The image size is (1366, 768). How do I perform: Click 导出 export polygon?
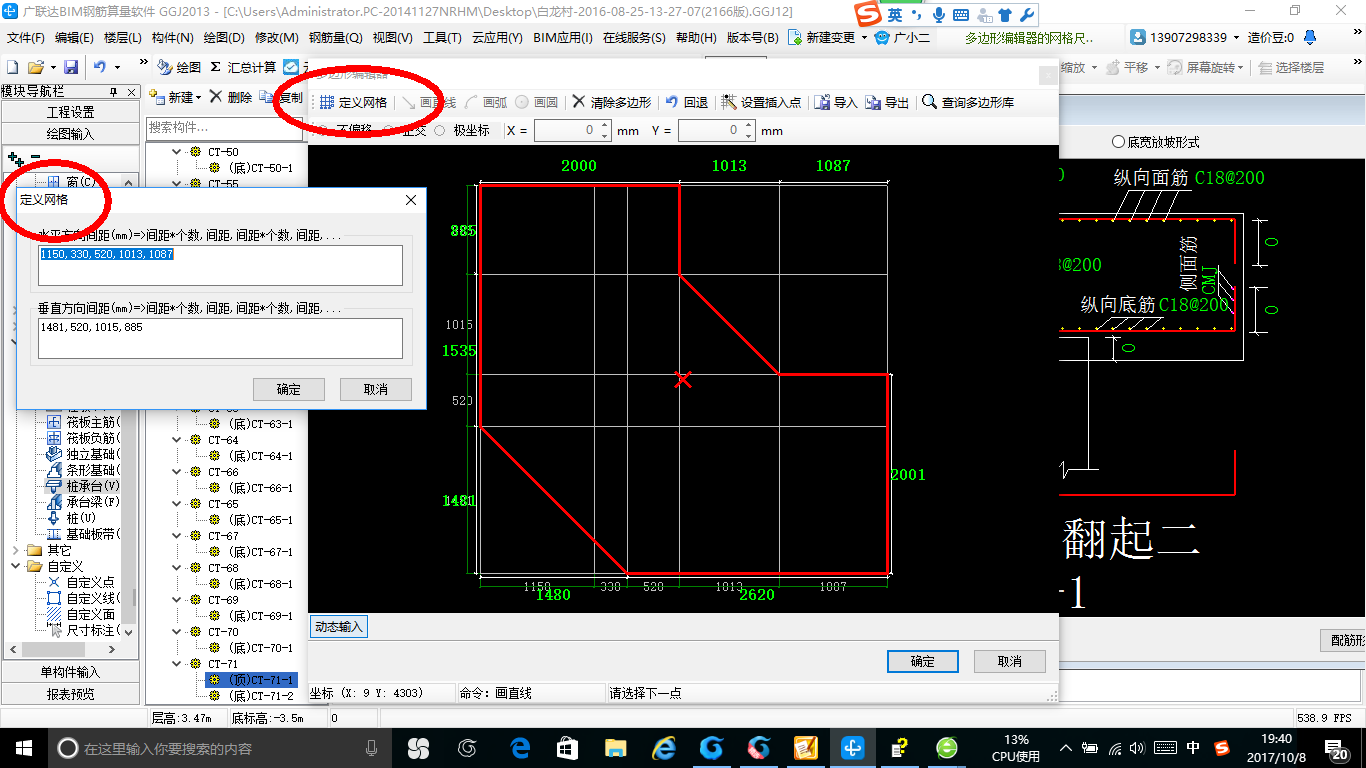coord(887,102)
